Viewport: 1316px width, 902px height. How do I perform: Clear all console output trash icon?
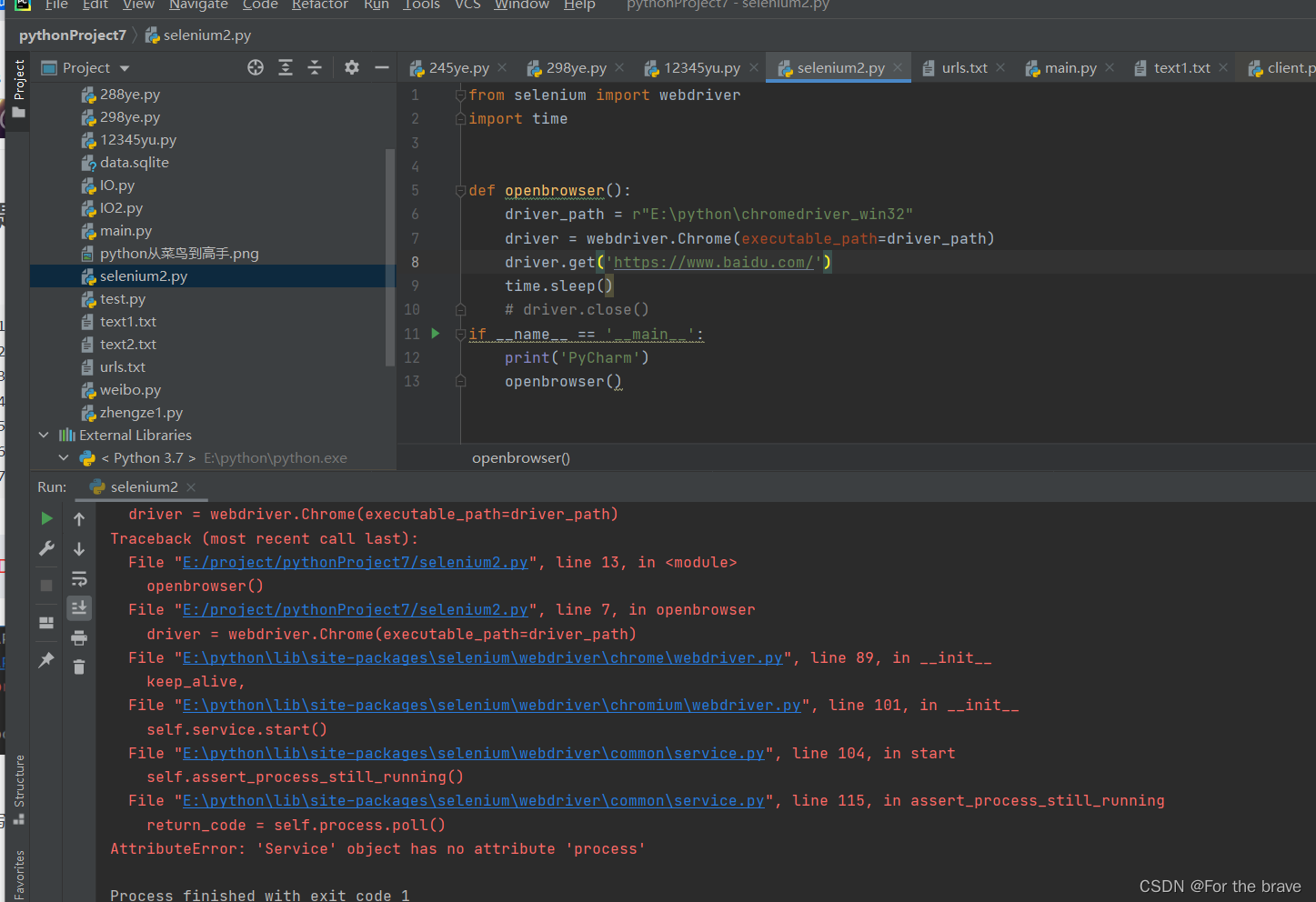[x=79, y=667]
